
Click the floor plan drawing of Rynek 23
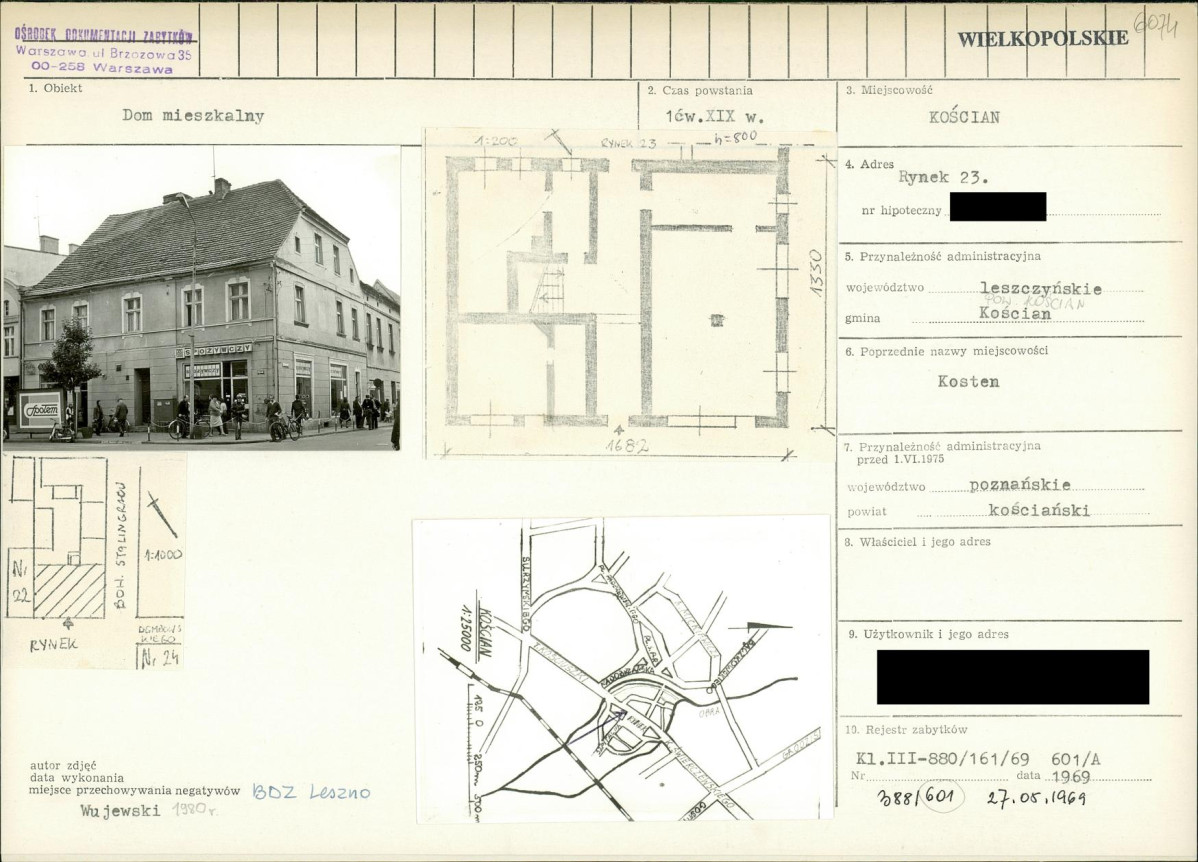pyautogui.click(x=630, y=294)
